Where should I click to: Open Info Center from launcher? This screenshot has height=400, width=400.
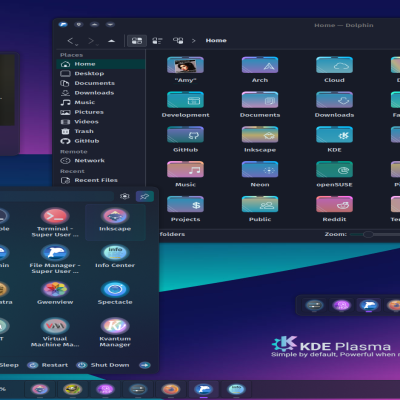pyautogui.click(x=115, y=256)
